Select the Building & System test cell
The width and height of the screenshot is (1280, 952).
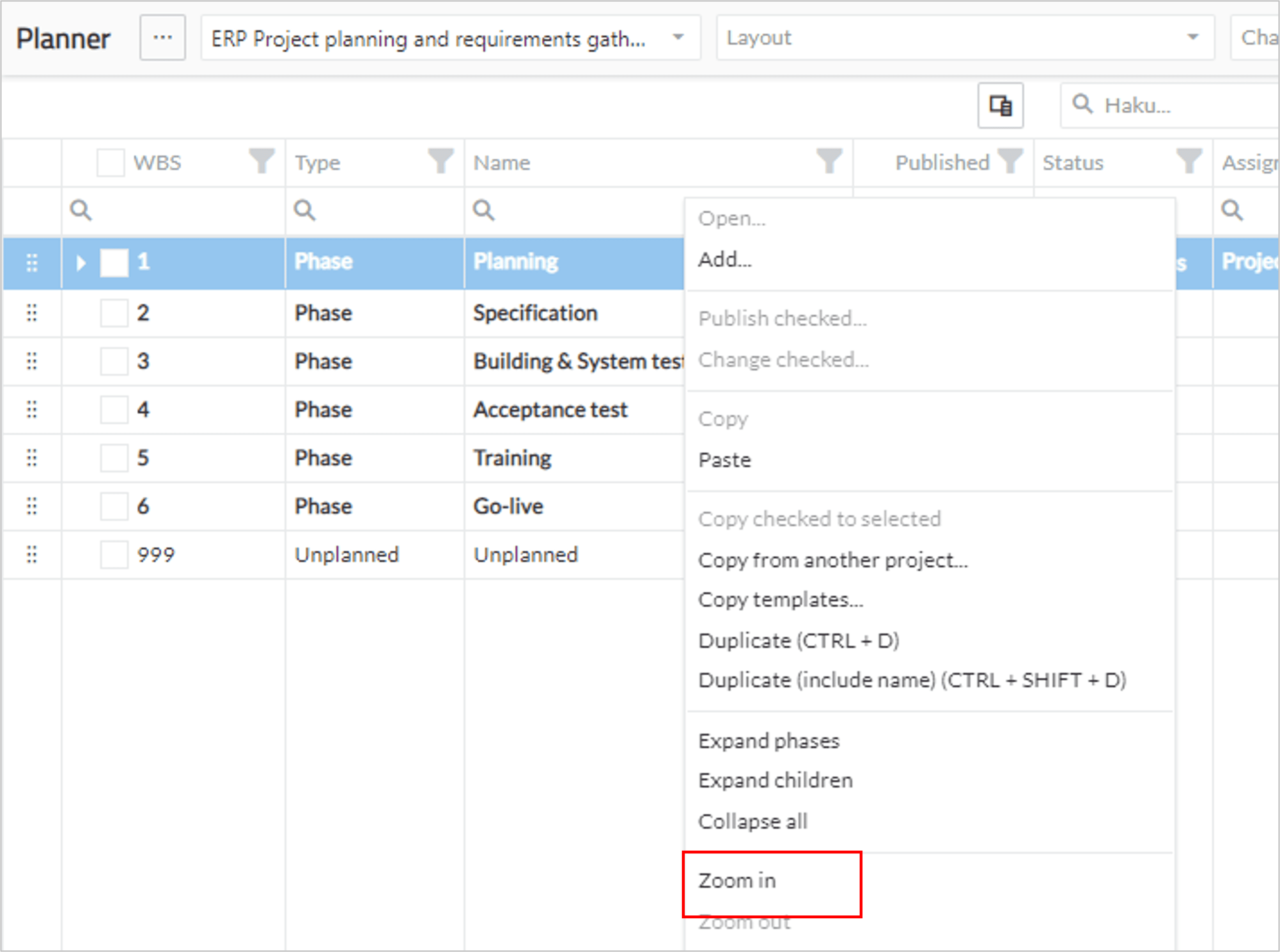(574, 362)
